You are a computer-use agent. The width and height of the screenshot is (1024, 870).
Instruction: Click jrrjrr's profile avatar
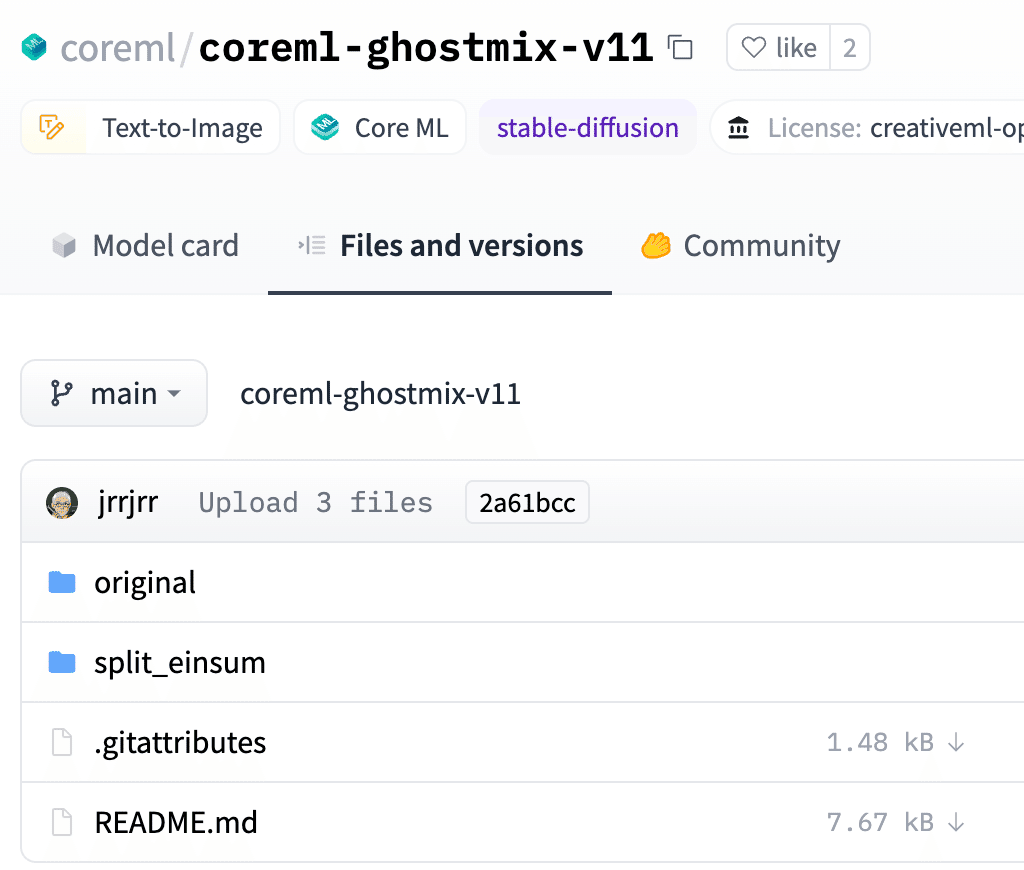pyautogui.click(x=62, y=503)
